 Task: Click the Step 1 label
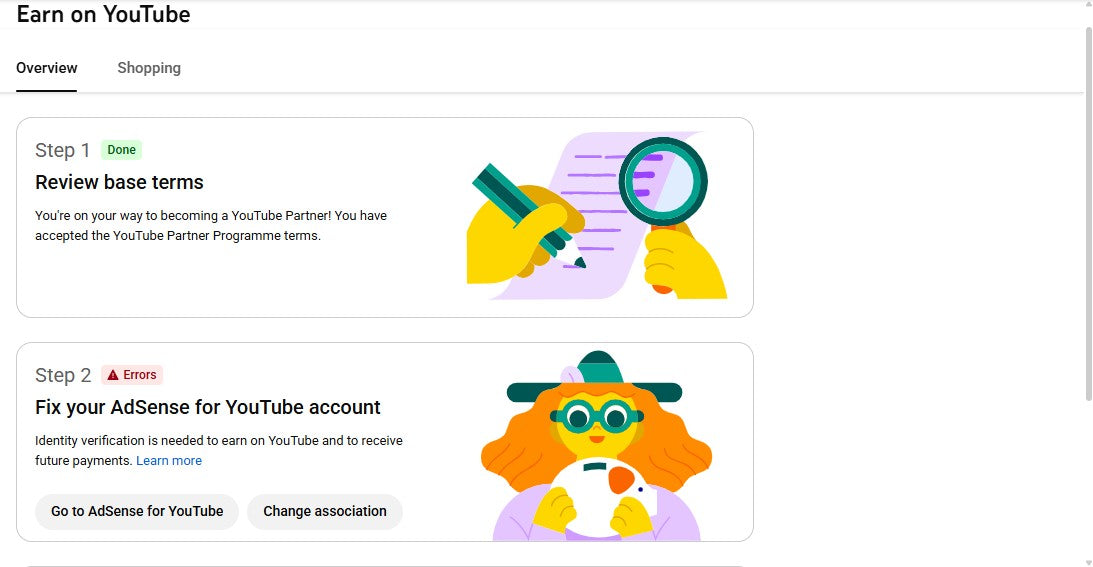point(62,150)
